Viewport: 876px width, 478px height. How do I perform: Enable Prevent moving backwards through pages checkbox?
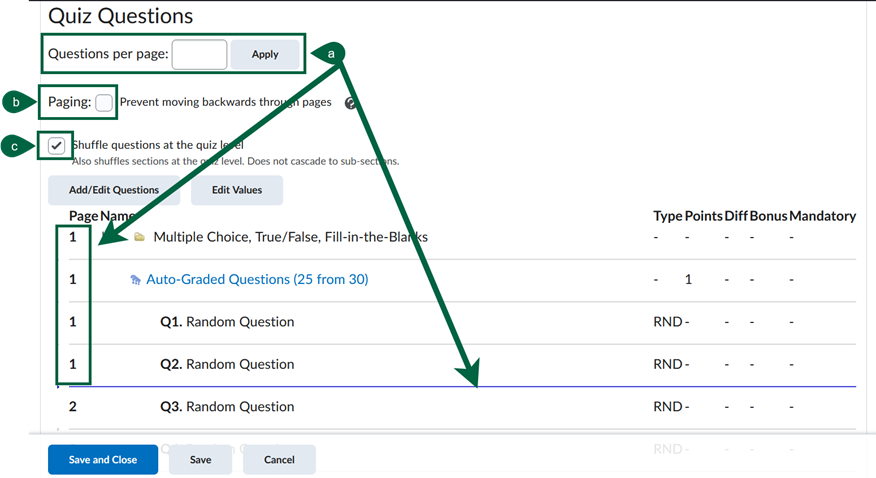tap(104, 102)
